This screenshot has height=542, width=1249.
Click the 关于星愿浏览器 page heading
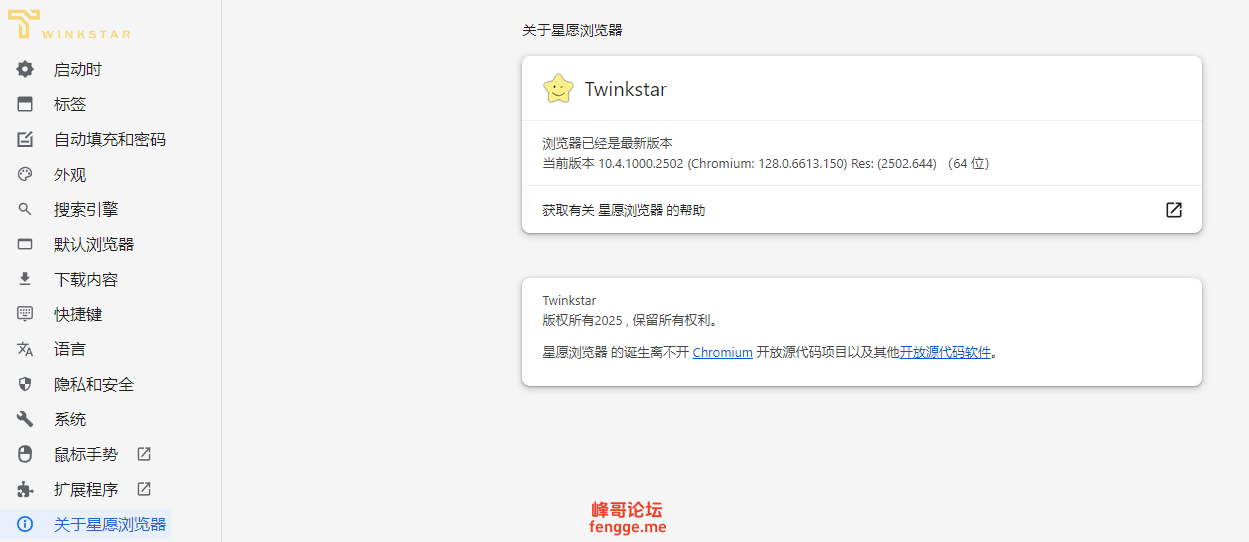click(572, 30)
